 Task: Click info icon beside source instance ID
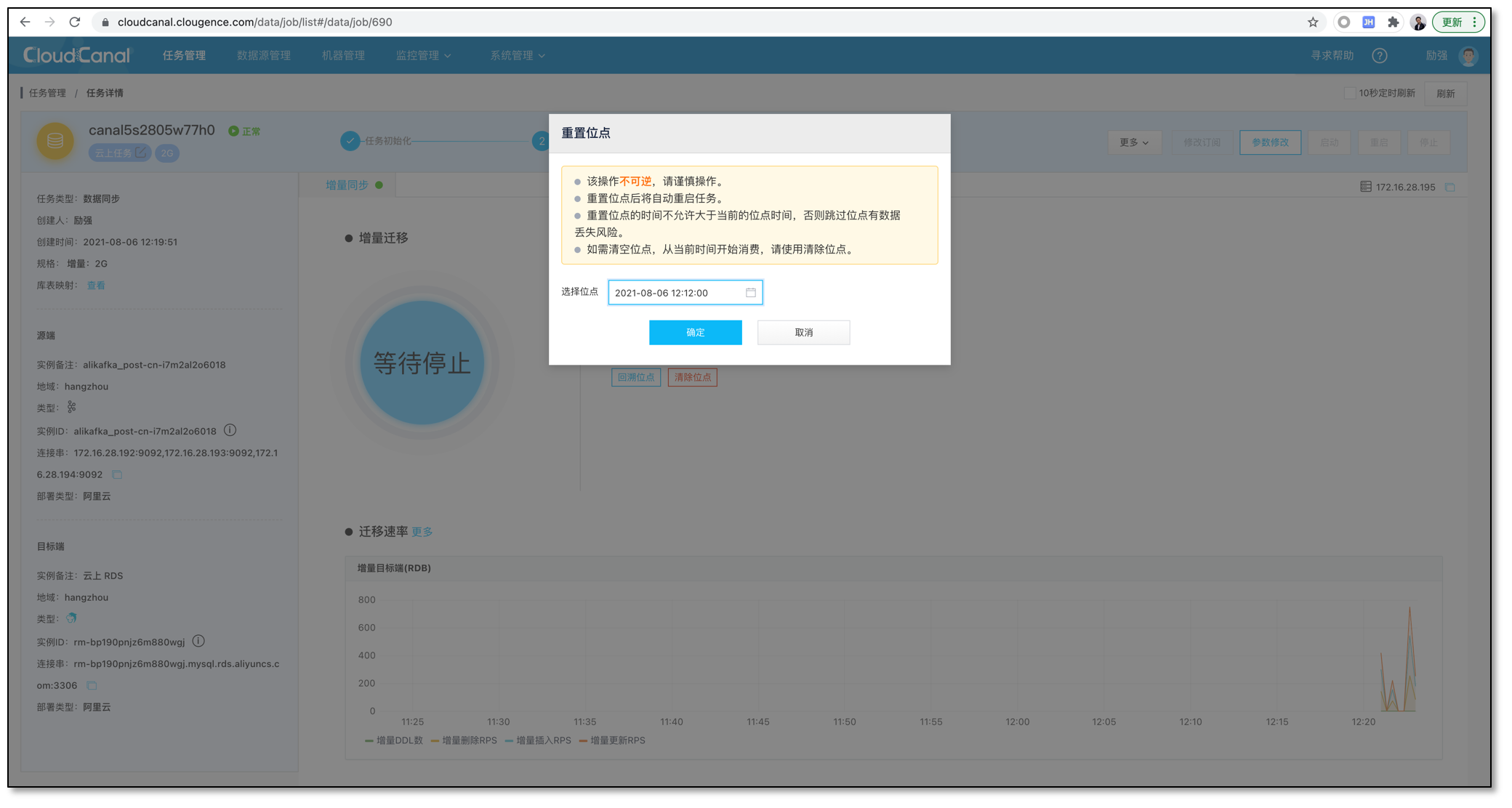pos(230,430)
